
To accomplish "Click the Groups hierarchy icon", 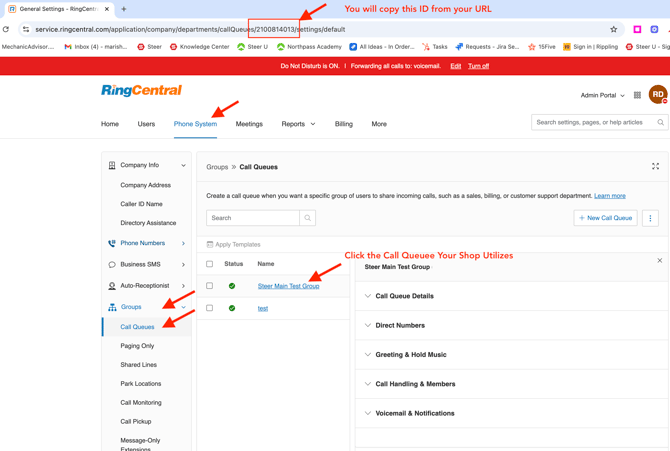I will (112, 307).
